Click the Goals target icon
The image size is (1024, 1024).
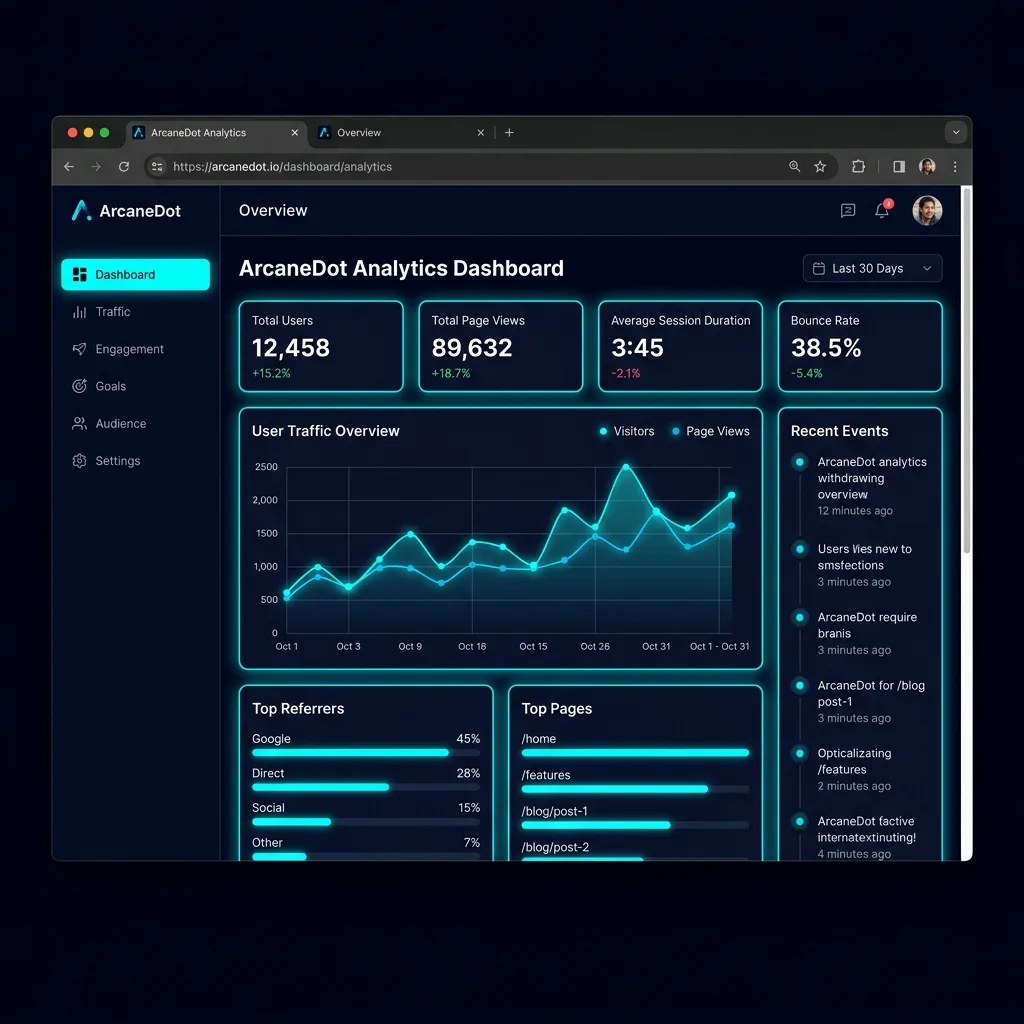coord(79,386)
